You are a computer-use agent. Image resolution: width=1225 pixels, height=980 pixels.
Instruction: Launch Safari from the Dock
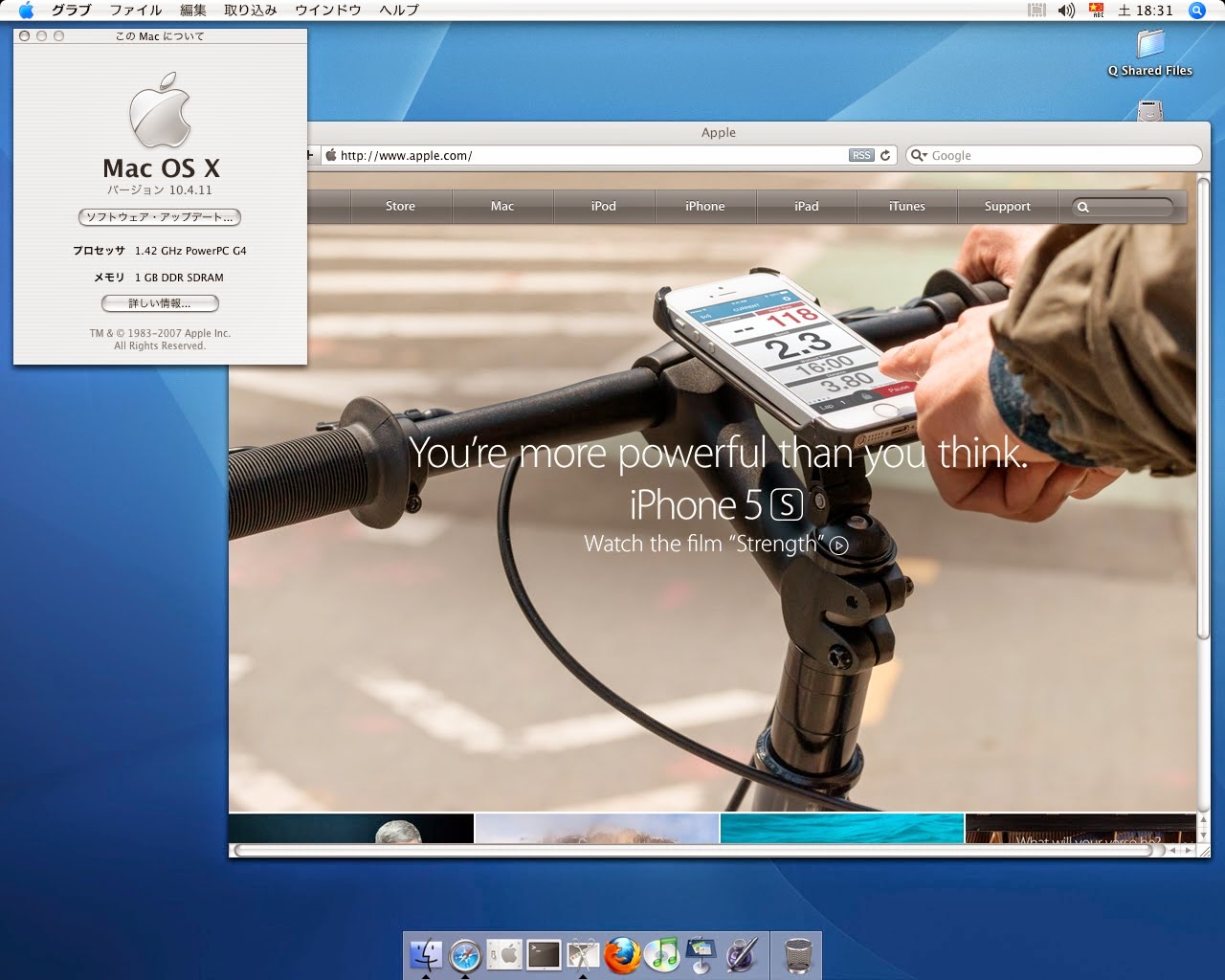click(x=465, y=954)
